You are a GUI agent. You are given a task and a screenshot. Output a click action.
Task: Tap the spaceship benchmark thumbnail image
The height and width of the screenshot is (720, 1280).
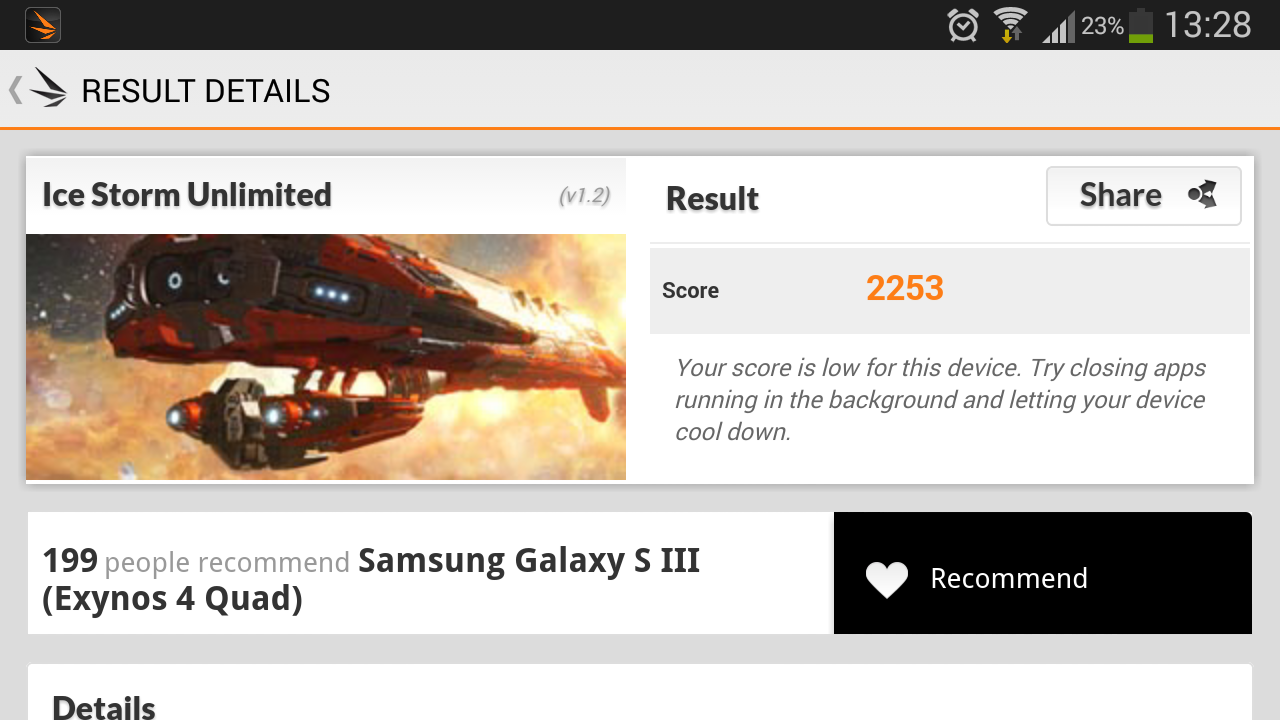326,357
